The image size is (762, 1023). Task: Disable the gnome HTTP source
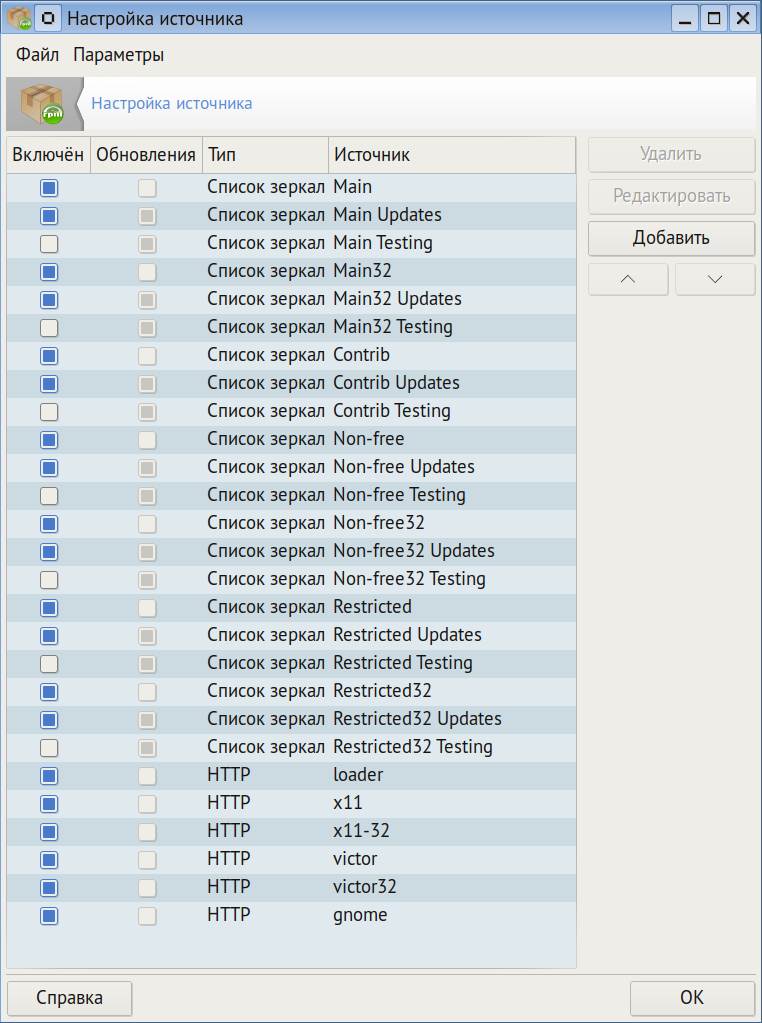click(49, 917)
